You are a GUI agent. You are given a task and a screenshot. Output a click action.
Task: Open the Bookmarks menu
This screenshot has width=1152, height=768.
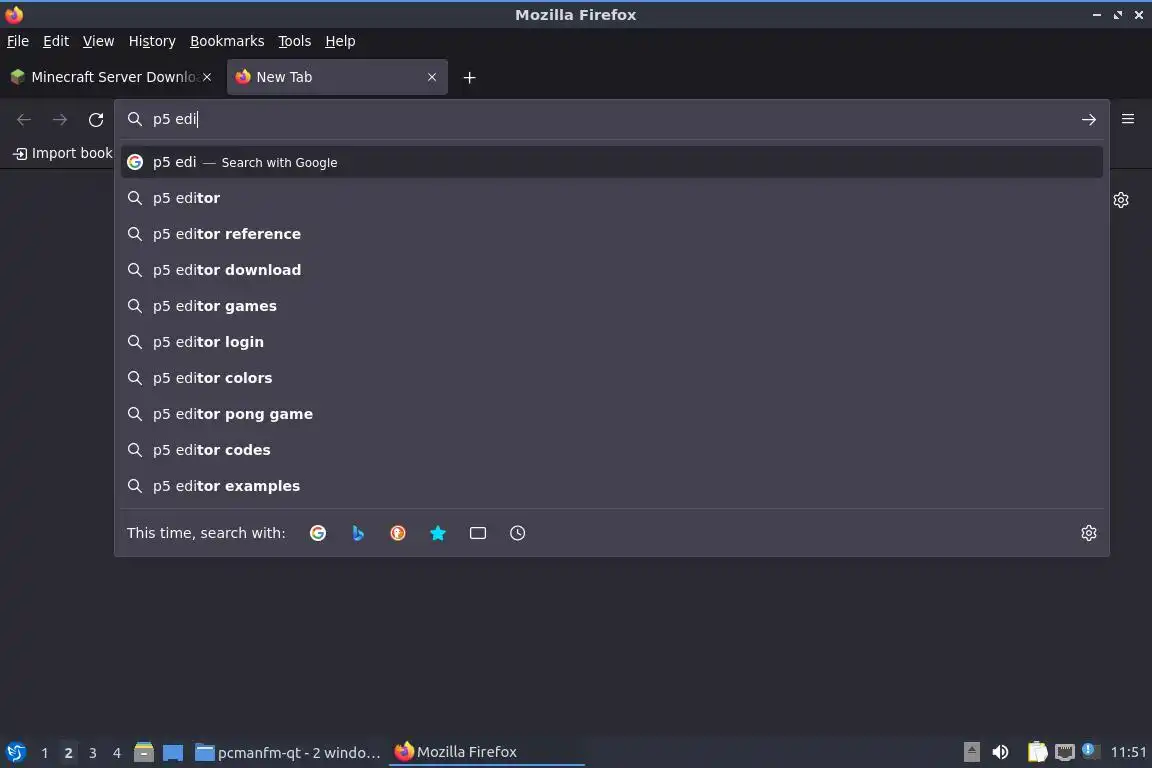[227, 41]
